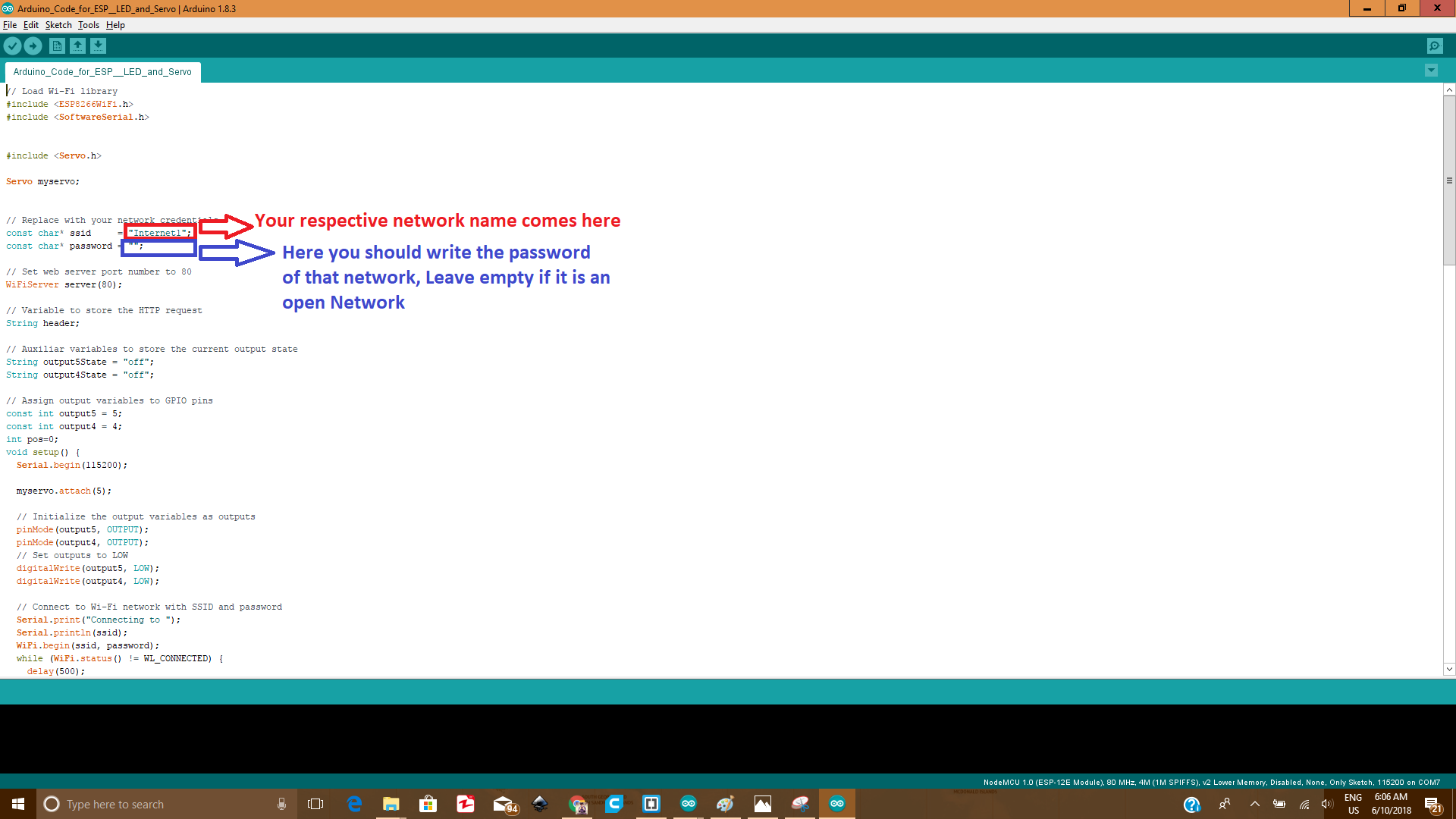The width and height of the screenshot is (1456, 819).
Task: Click the Windows Start button
Action: click(18, 804)
